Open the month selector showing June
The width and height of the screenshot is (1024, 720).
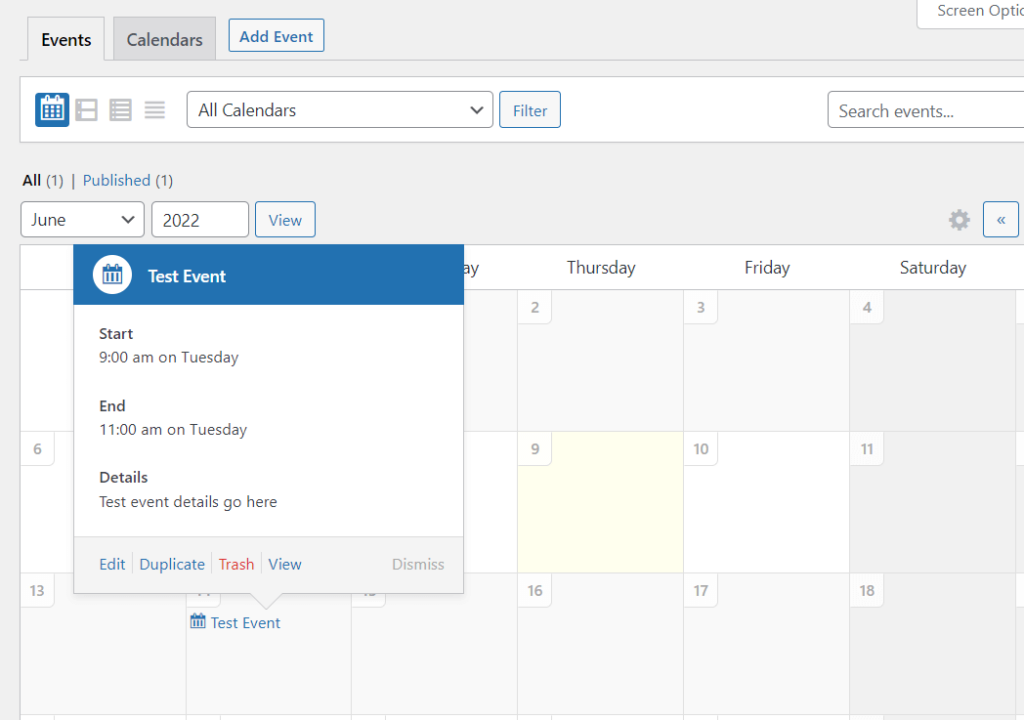82,219
